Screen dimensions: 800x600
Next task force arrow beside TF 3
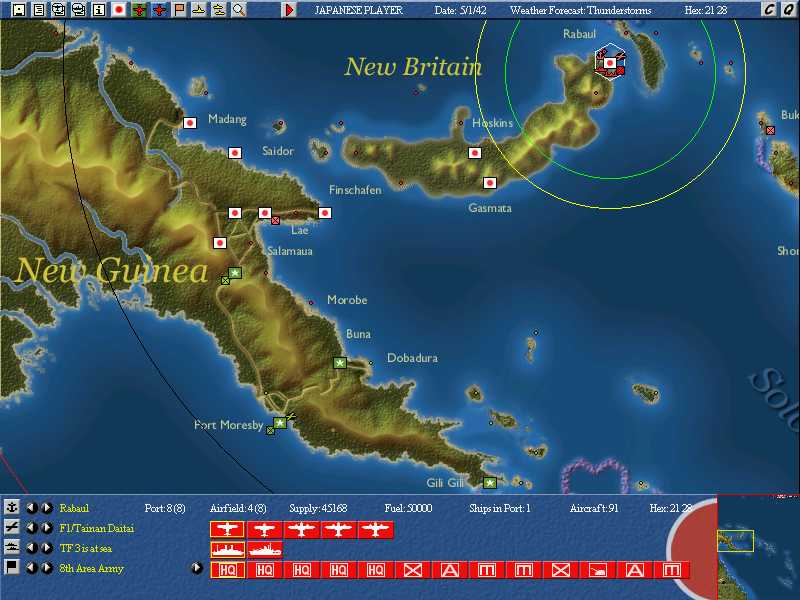[47, 547]
